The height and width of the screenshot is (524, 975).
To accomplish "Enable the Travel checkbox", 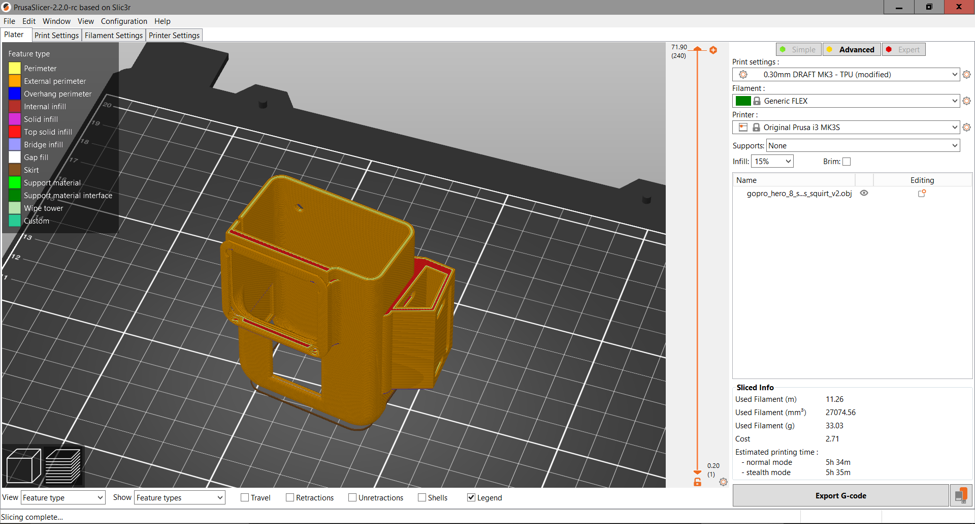I will 245,497.
